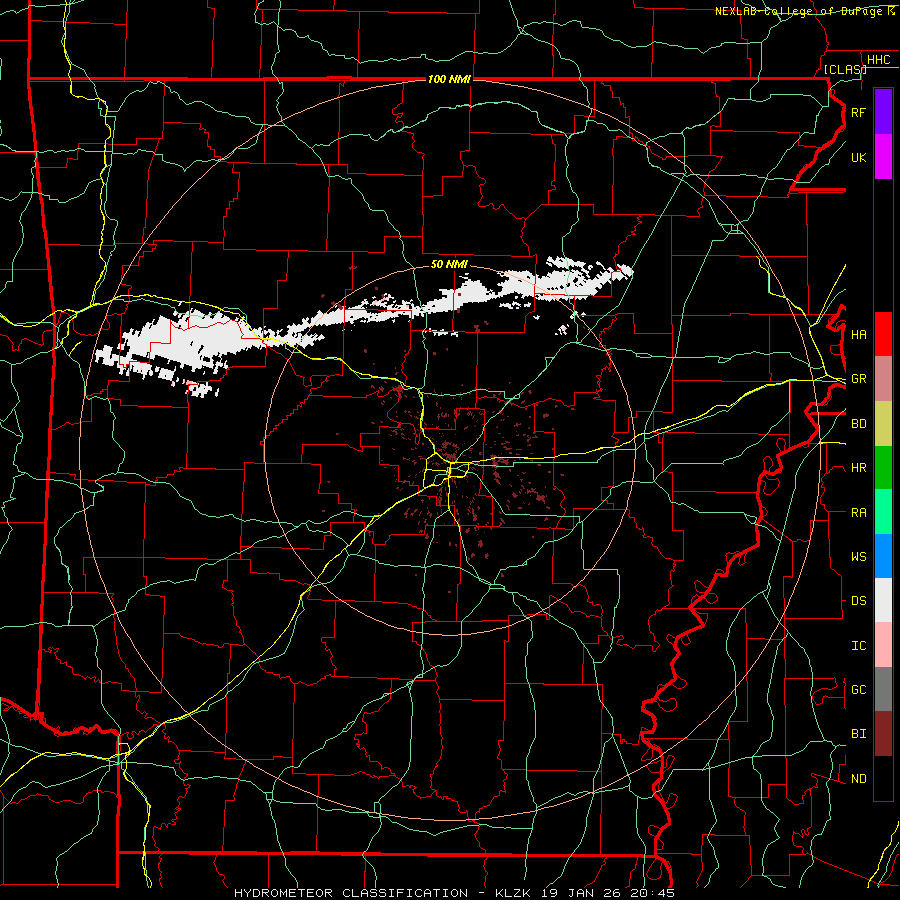900x900 pixels.
Task: Select the WS legend label
Action: pyautogui.click(x=858, y=556)
